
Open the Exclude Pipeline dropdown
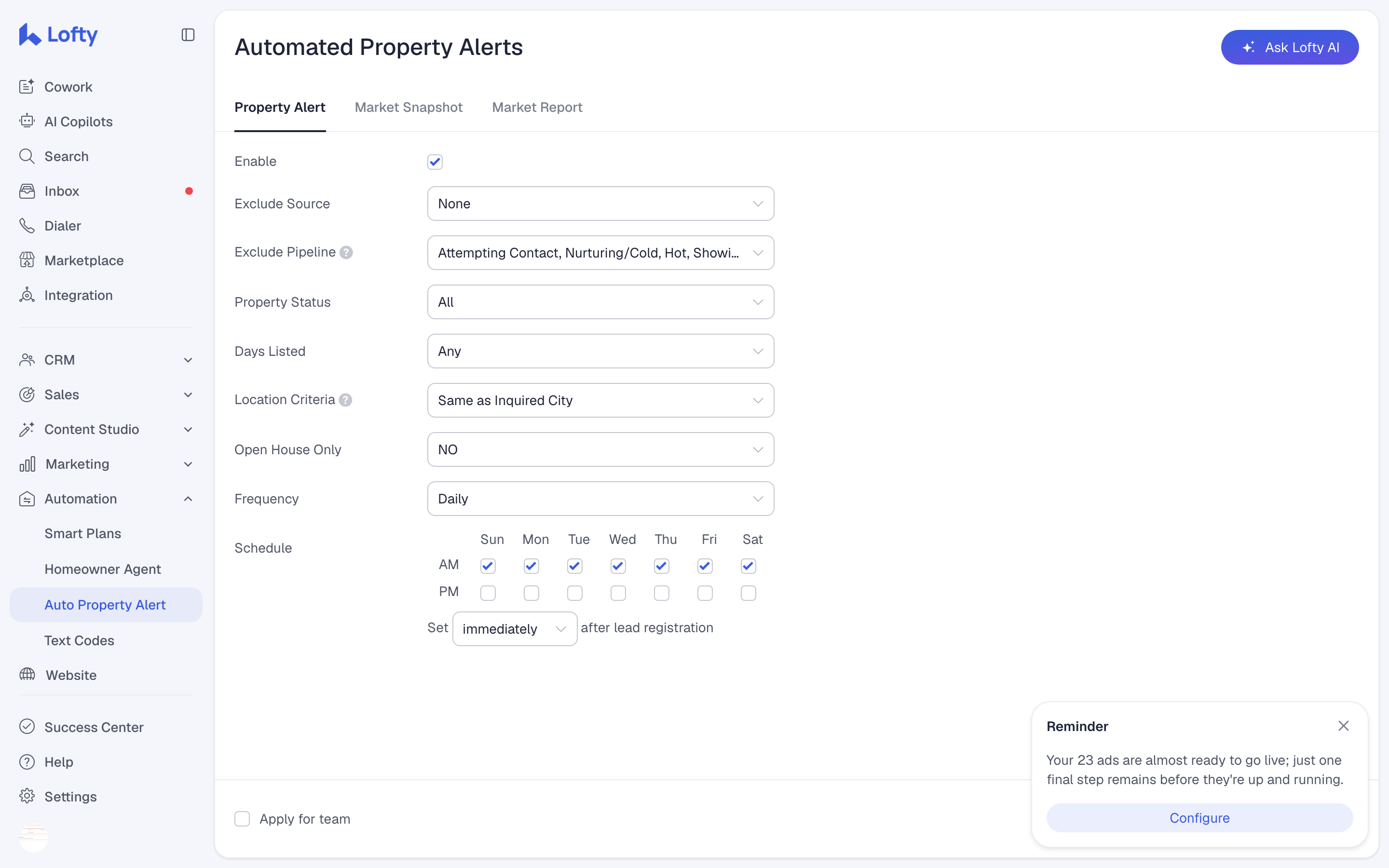(x=600, y=253)
